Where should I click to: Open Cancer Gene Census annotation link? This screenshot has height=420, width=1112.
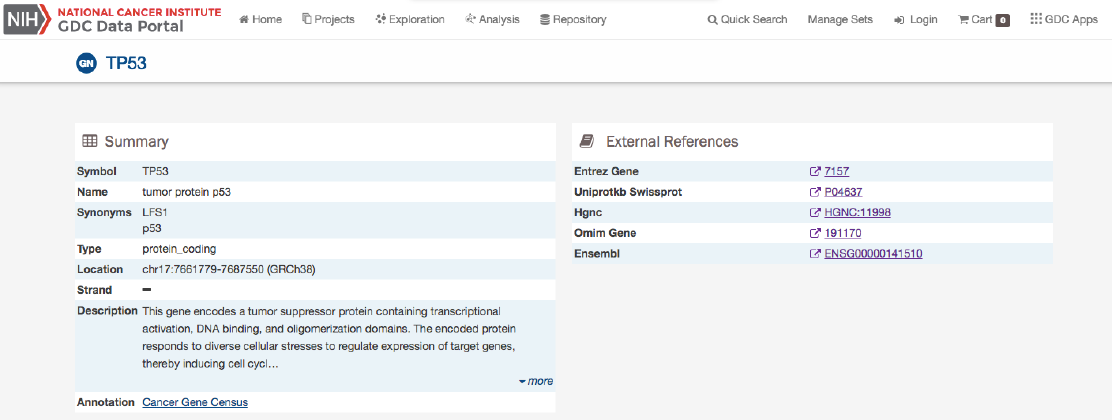[195, 402]
